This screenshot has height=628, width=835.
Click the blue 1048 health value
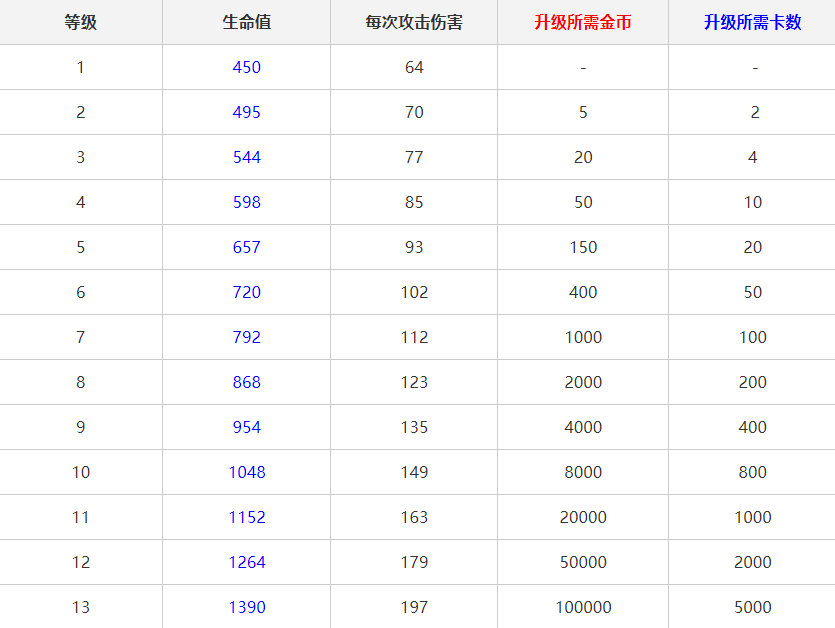(246, 472)
